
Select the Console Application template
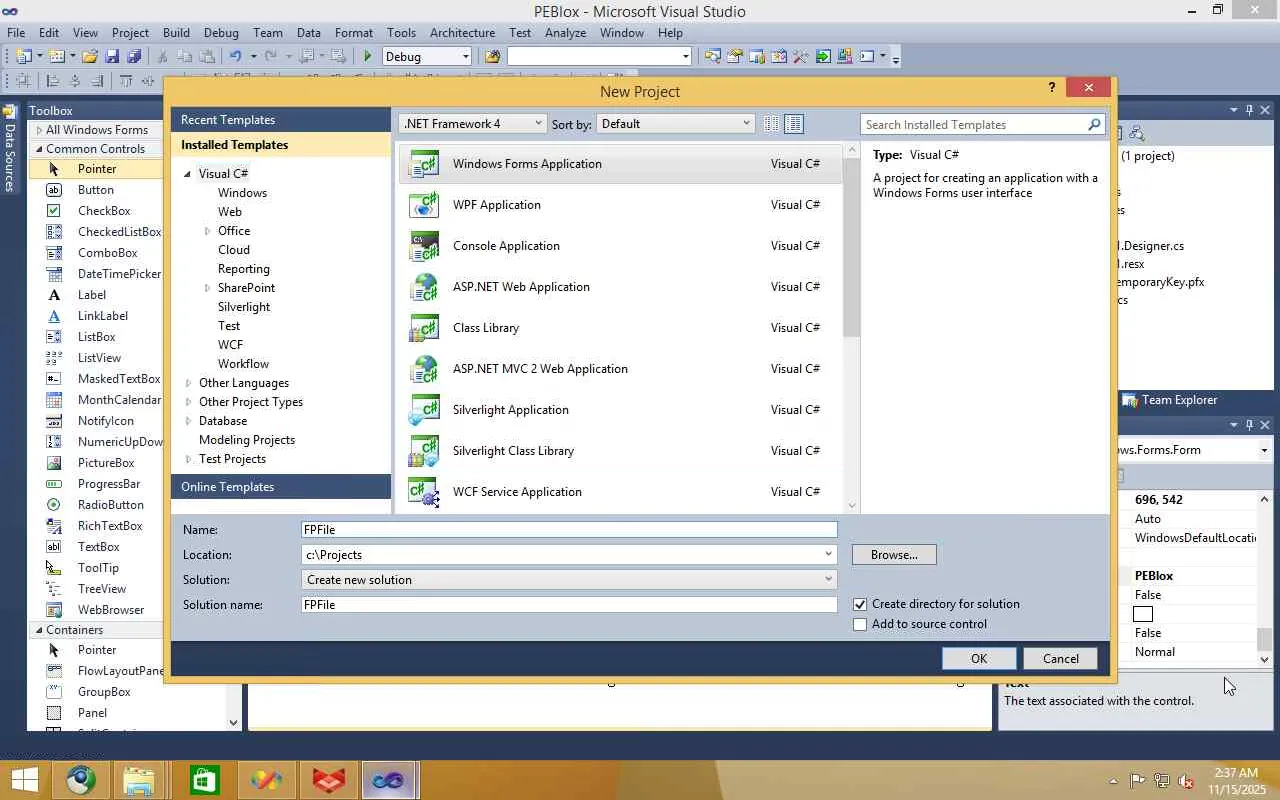click(620, 246)
